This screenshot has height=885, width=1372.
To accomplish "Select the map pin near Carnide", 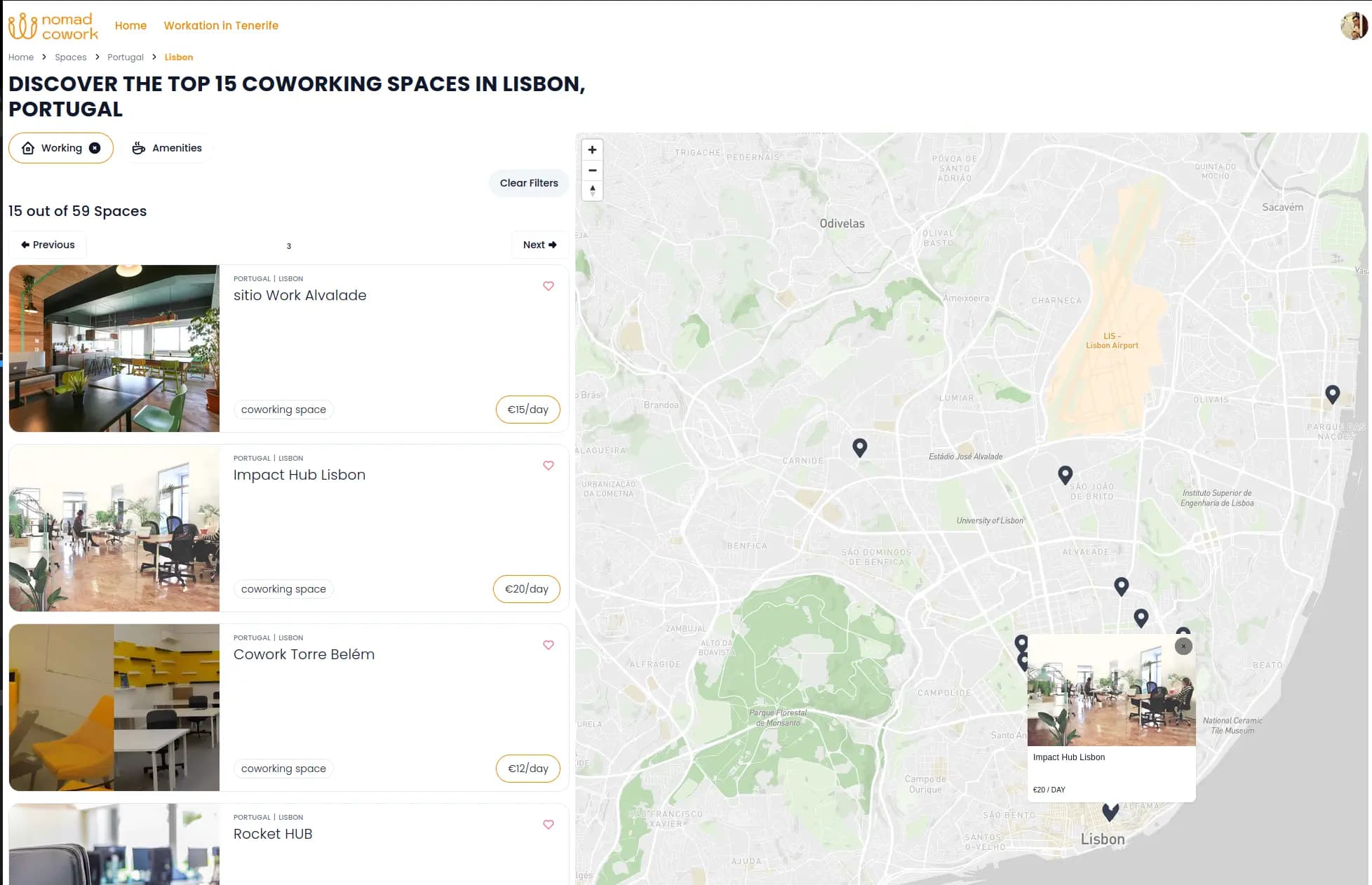I will pyautogui.click(x=860, y=447).
